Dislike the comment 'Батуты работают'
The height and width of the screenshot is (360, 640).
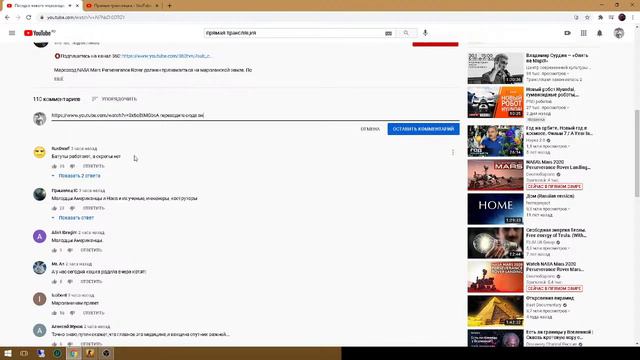click(x=72, y=166)
